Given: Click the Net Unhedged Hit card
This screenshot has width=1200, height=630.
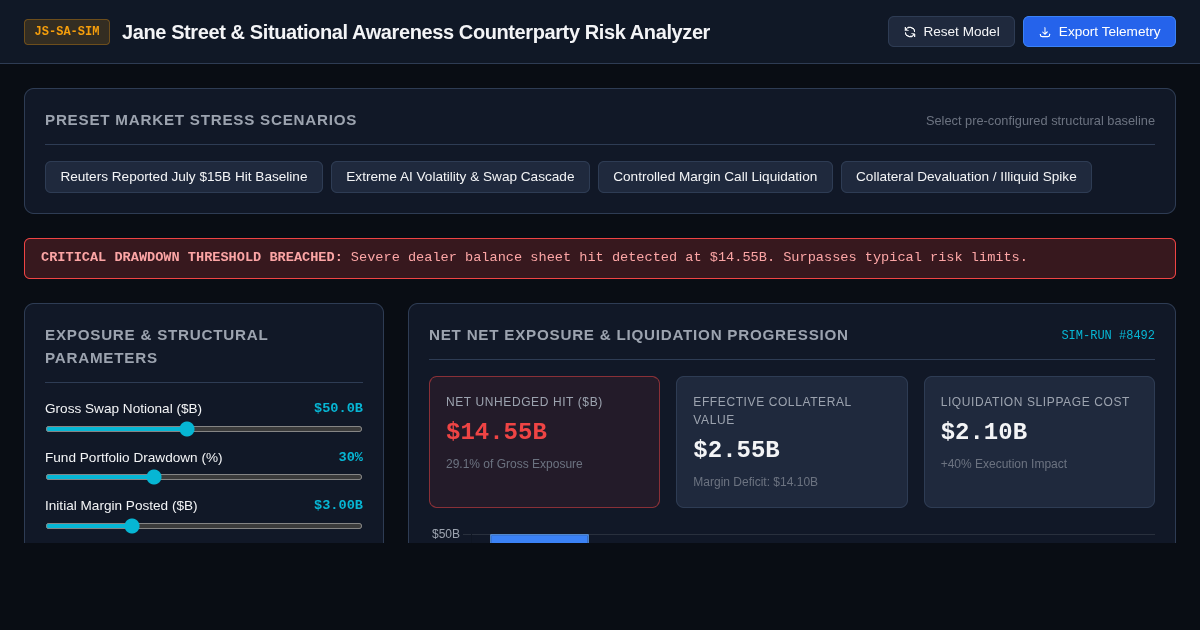Looking at the screenshot, I should pyautogui.click(x=544, y=442).
